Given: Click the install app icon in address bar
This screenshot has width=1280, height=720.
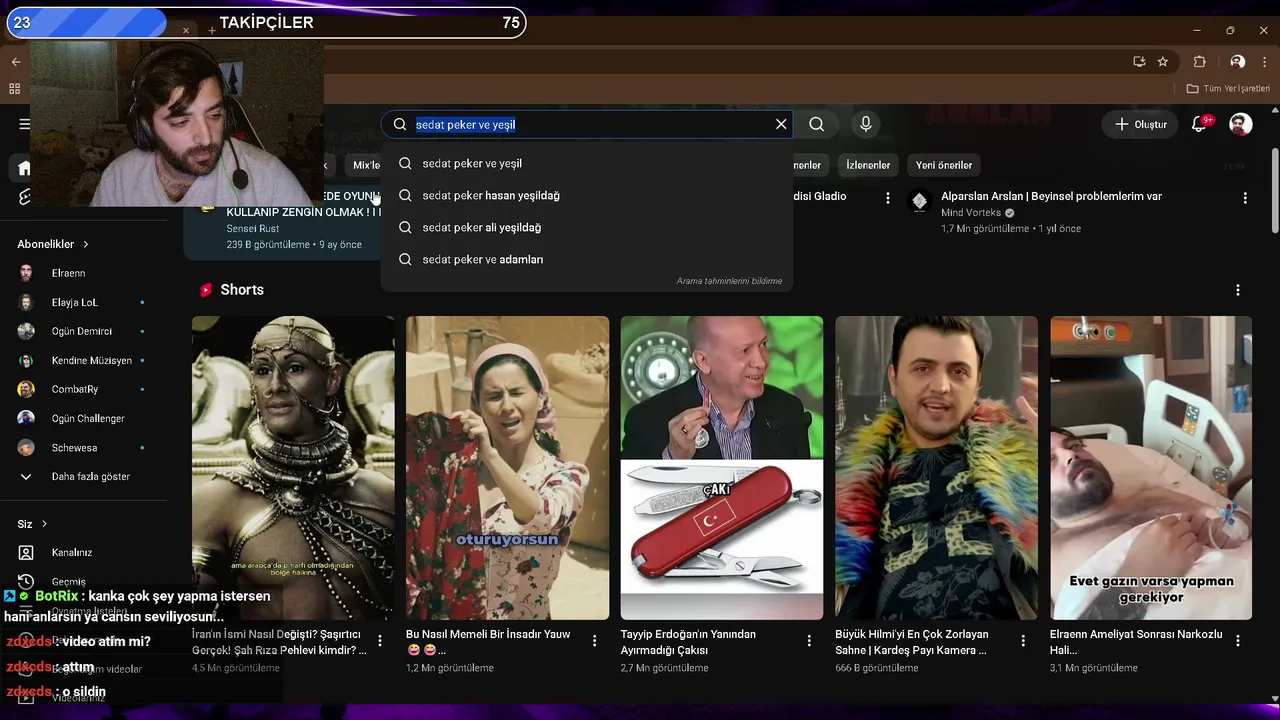Looking at the screenshot, I should click(1139, 61).
